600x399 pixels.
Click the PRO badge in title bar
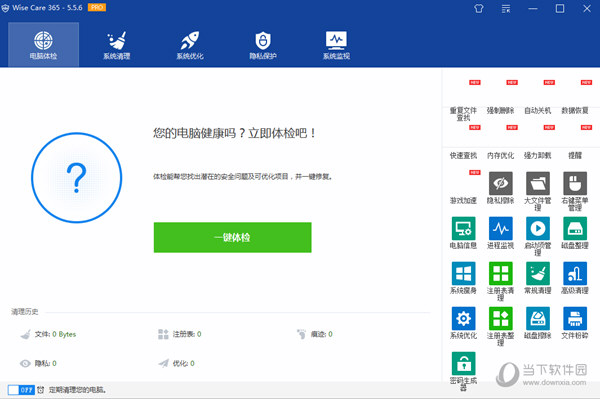[97, 7]
